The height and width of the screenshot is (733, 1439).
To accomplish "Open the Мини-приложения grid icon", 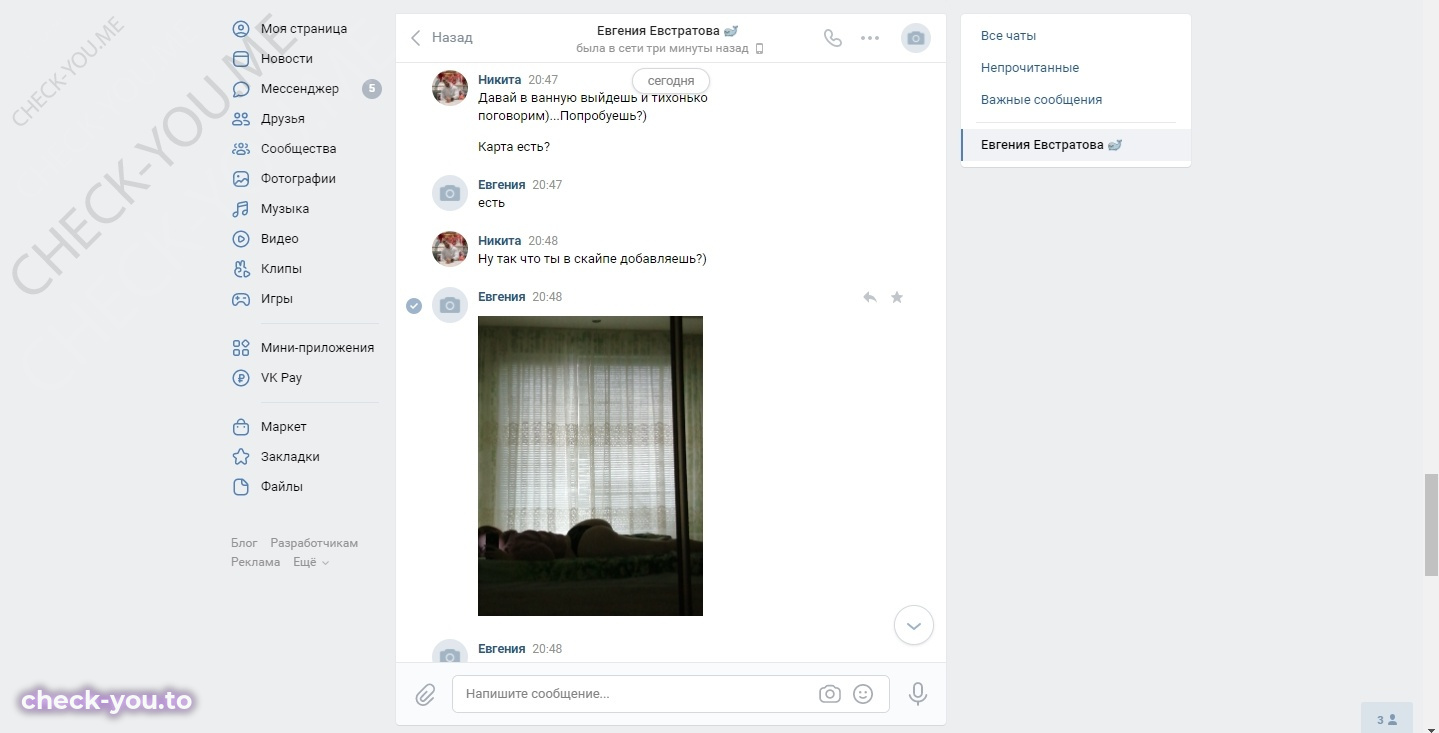I will [241, 348].
